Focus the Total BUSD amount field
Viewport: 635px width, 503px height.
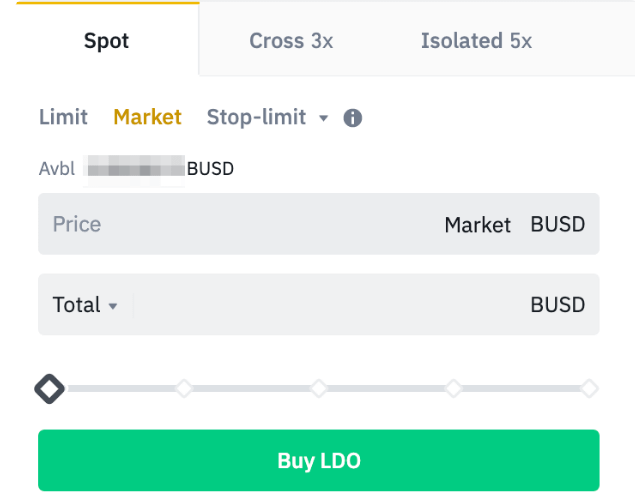click(319, 305)
